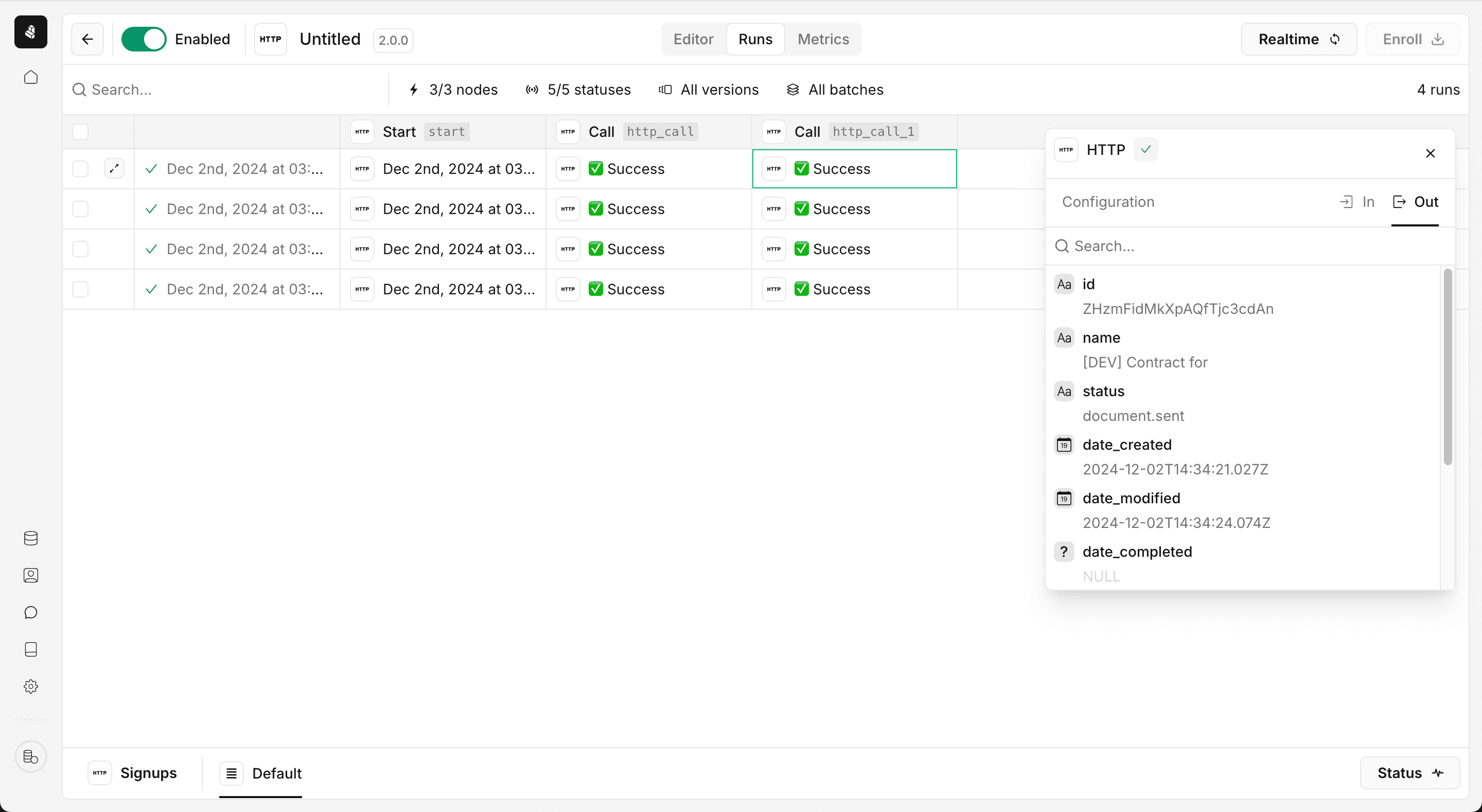Screen dimensions: 1482x812
Task: Click fourth row http_call_1 Success cell
Action: (x=854, y=289)
